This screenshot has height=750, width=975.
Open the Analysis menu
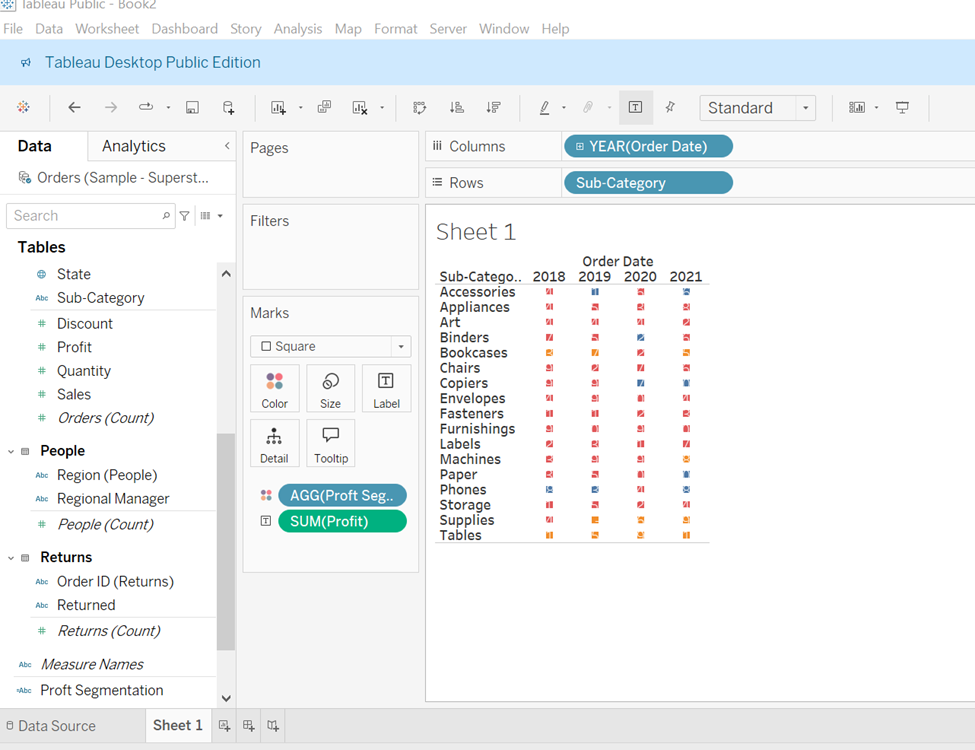coord(298,29)
